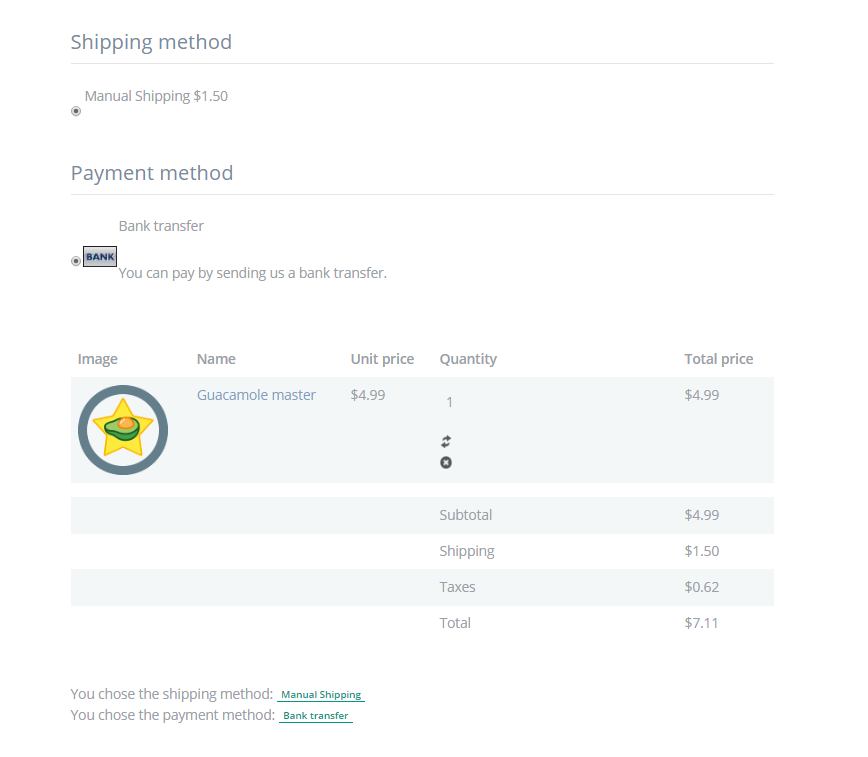This screenshot has width=868, height=757.
Task: Click the Bank transfer payment option title
Action: (161, 226)
